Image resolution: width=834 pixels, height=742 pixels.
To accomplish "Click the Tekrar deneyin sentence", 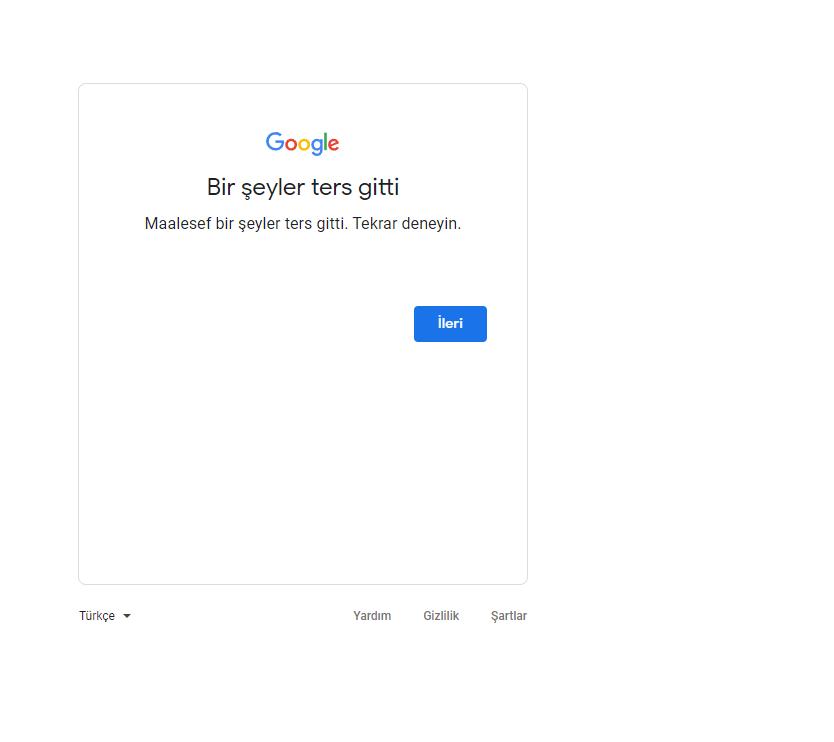I will coord(406,223).
